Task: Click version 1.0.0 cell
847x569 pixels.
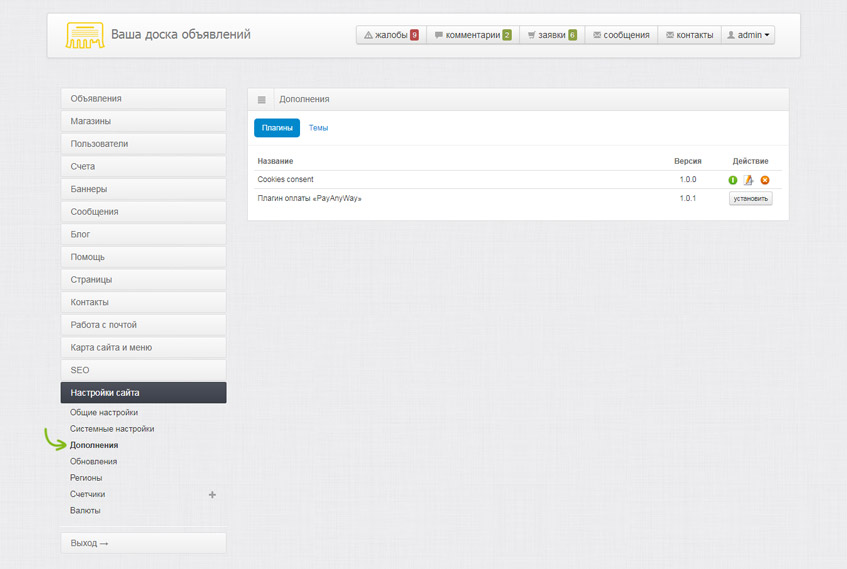Action: (x=688, y=179)
